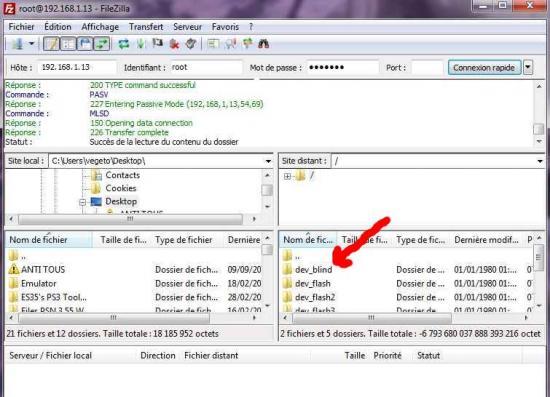This screenshot has height=397, width=550.
Task: Click the queue Priorité column header
Action: pyautogui.click(x=387, y=355)
